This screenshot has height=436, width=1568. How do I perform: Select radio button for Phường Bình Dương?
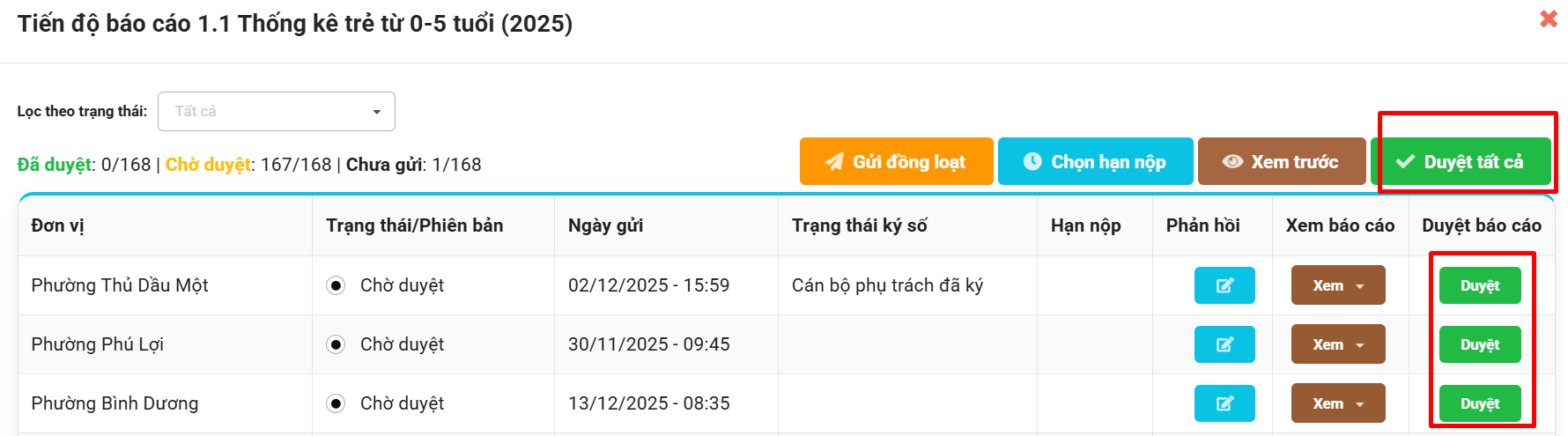pos(336,403)
